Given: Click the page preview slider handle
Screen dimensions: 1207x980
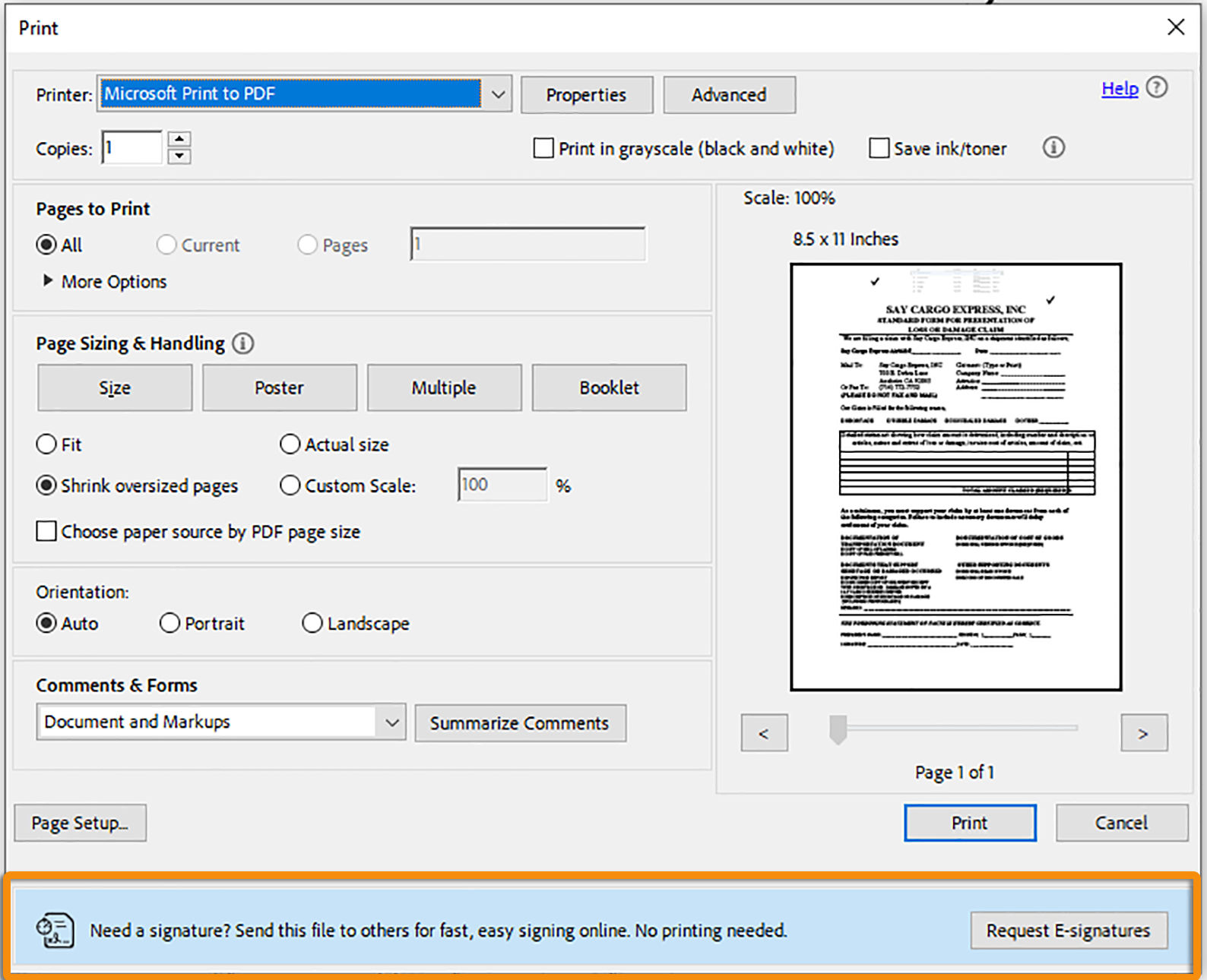Looking at the screenshot, I should tap(838, 729).
